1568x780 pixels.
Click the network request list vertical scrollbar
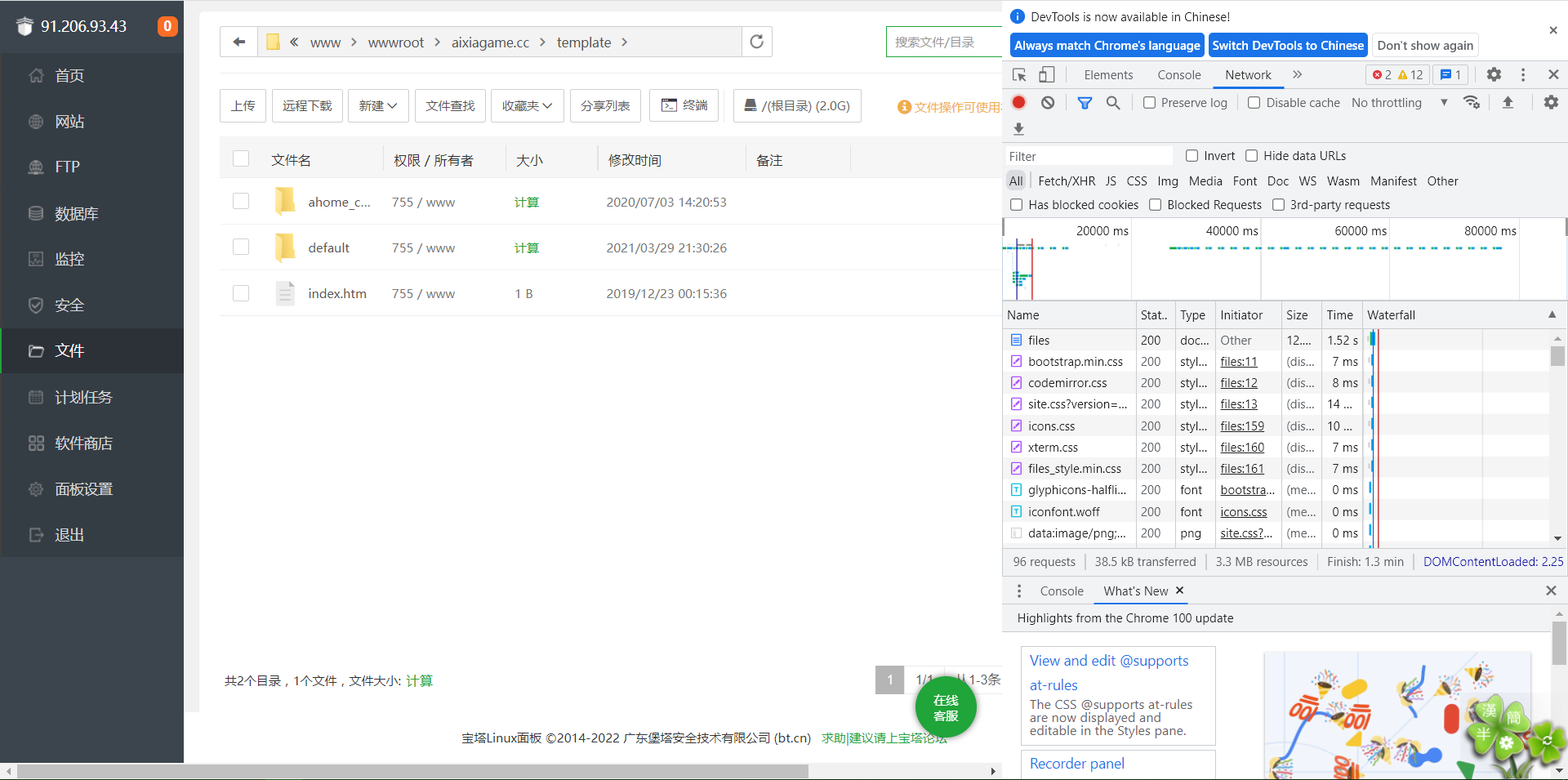click(x=1557, y=356)
